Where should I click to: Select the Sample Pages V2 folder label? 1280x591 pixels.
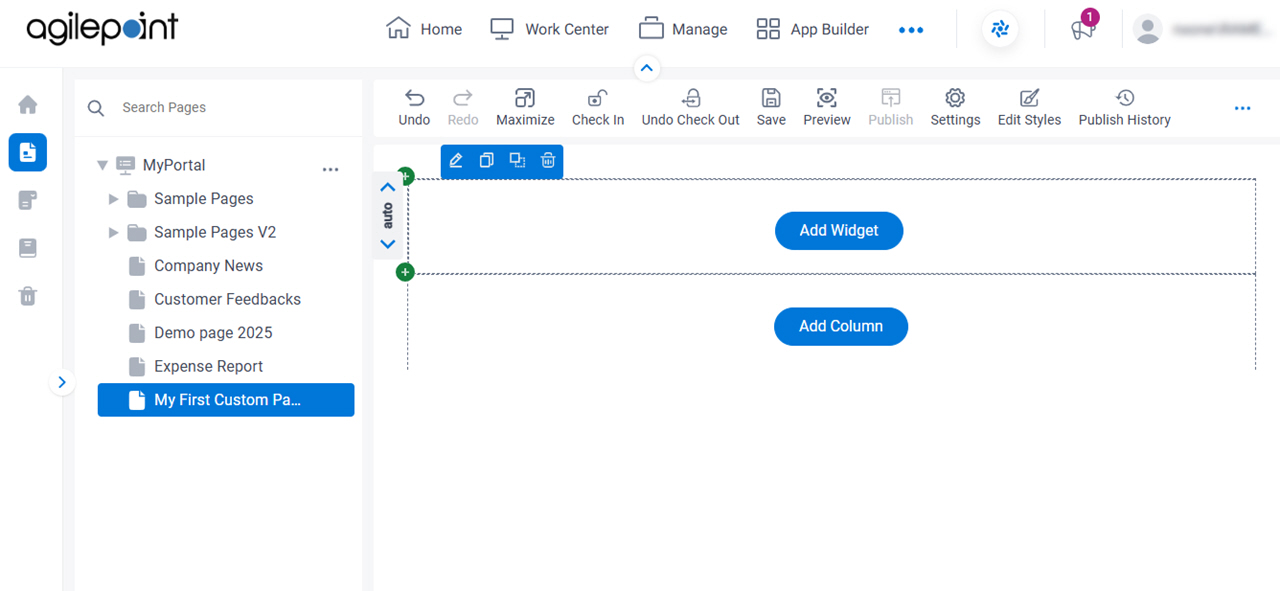pos(215,232)
